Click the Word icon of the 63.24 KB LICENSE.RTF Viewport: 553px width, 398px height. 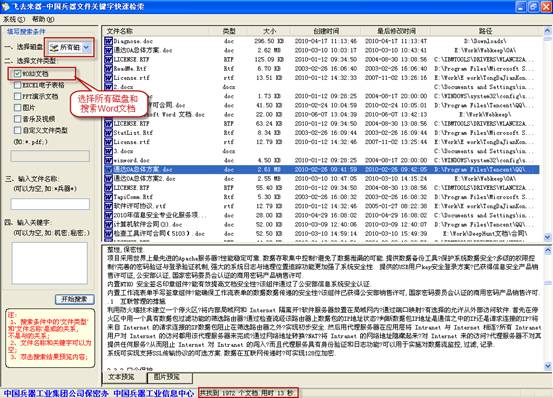click(x=108, y=124)
